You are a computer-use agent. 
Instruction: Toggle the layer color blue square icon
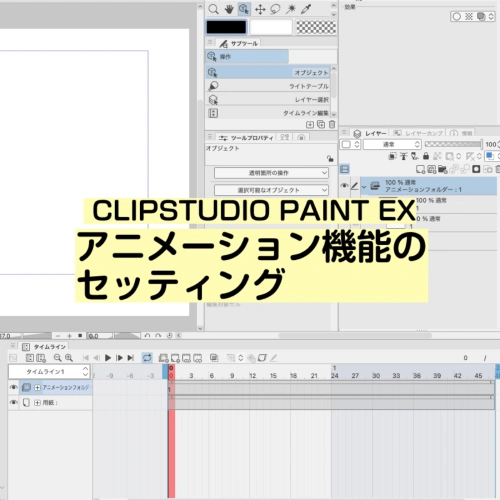tap(490, 156)
